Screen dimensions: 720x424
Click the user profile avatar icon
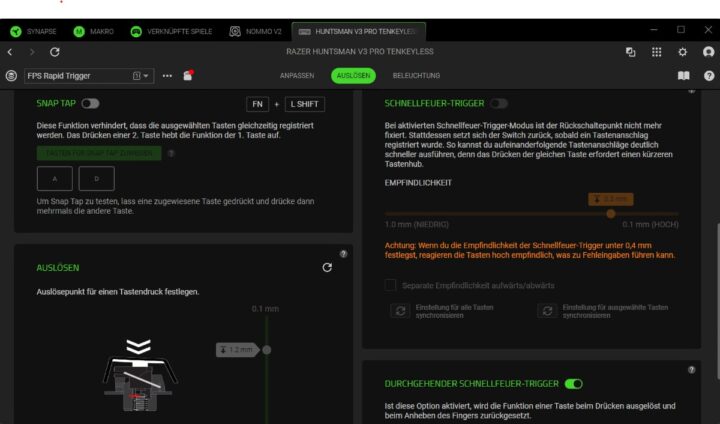tap(709, 51)
